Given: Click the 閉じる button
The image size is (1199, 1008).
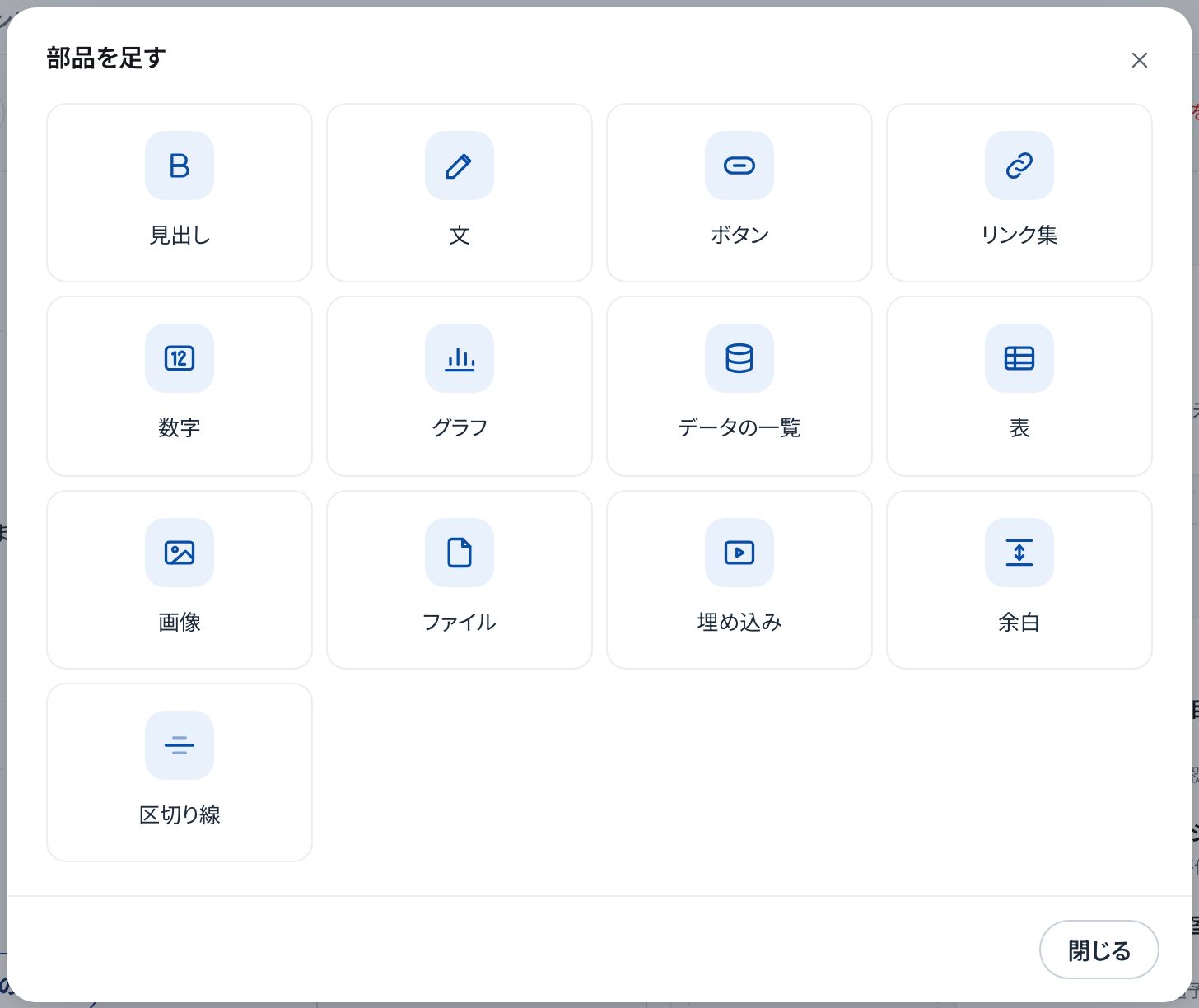Looking at the screenshot, I should (1099, 950).
